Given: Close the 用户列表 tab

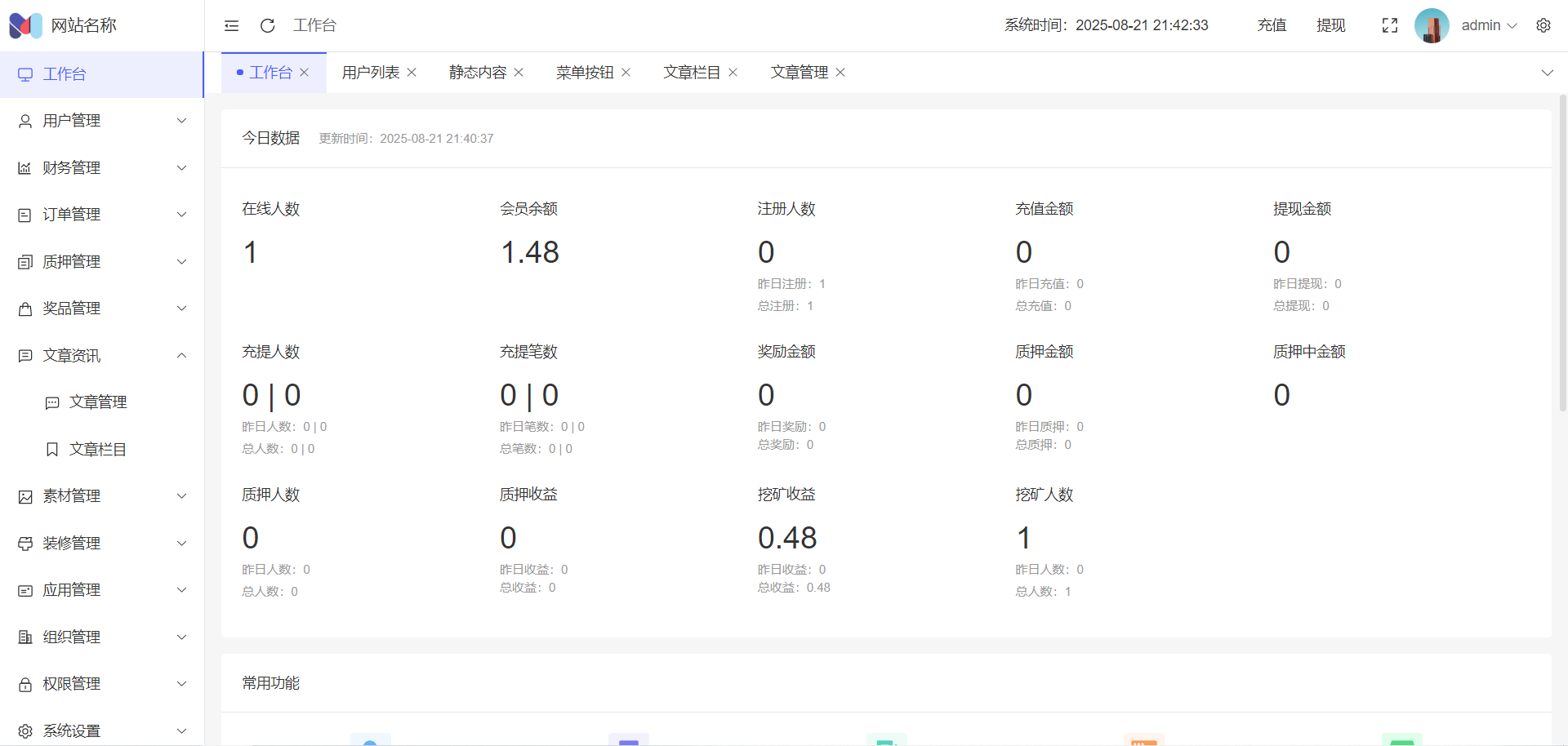Looking at the screenshot, I should click(x=412, y=73).
